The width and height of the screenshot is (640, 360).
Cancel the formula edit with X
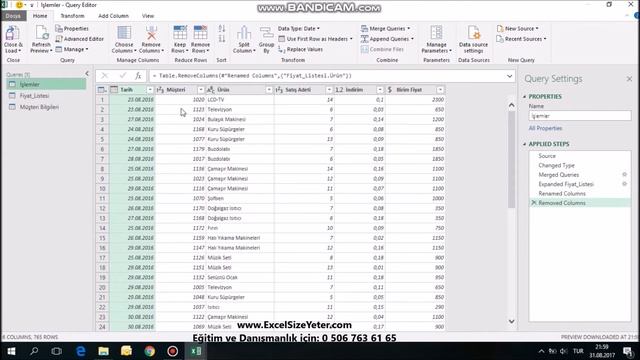104,76
